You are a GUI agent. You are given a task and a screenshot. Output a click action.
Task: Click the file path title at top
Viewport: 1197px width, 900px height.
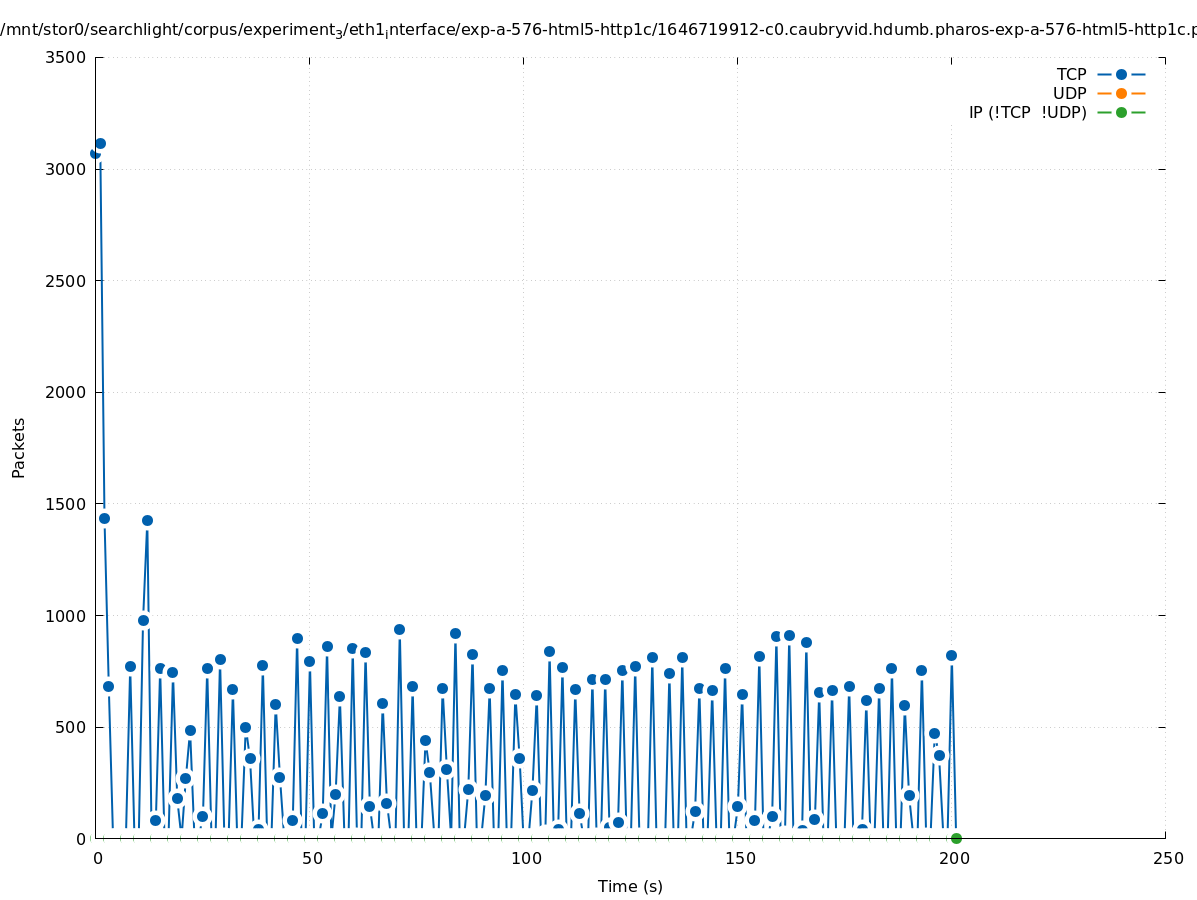point(598,29)
